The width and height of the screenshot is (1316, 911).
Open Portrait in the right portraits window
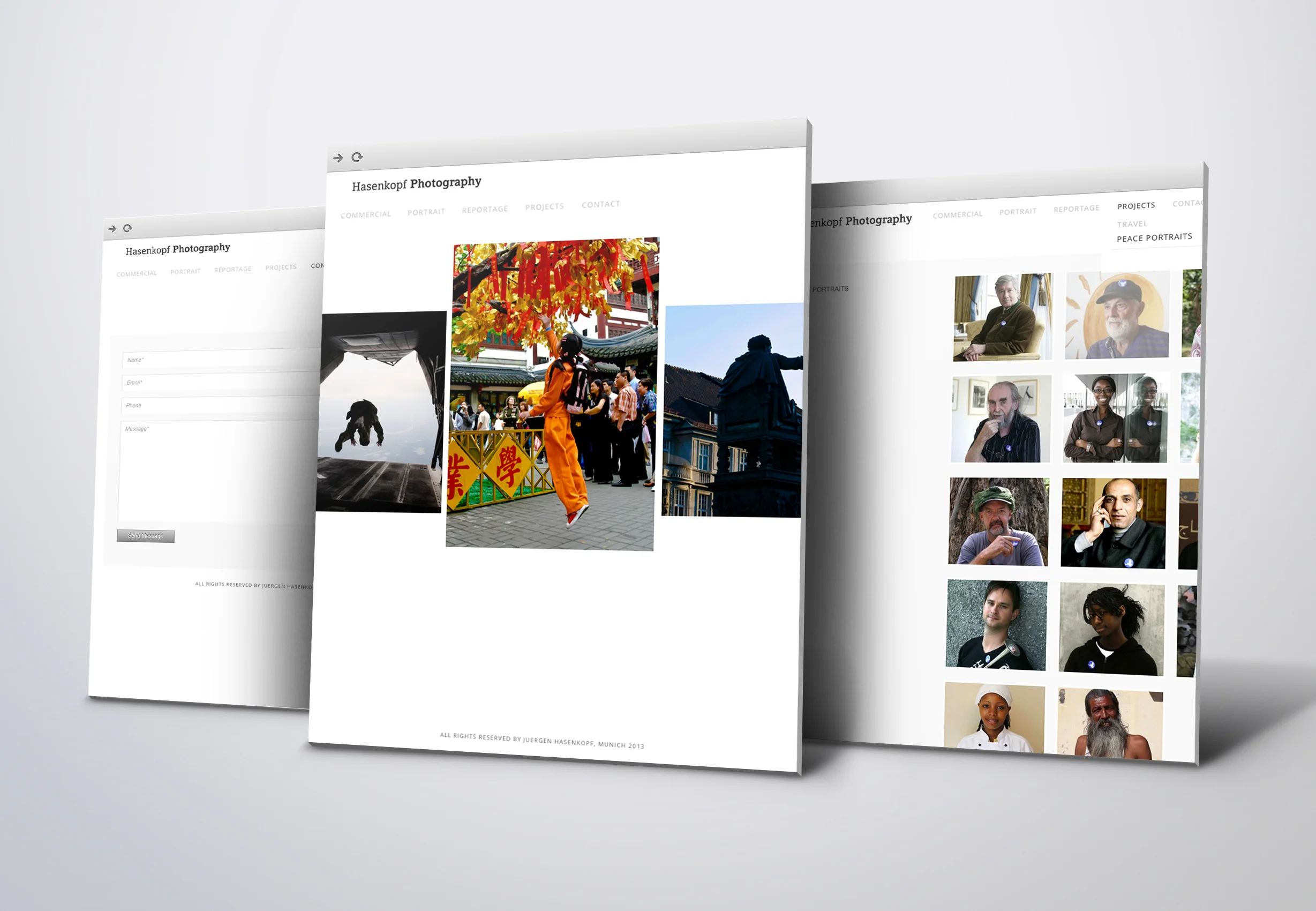[x=1018, y=212]
